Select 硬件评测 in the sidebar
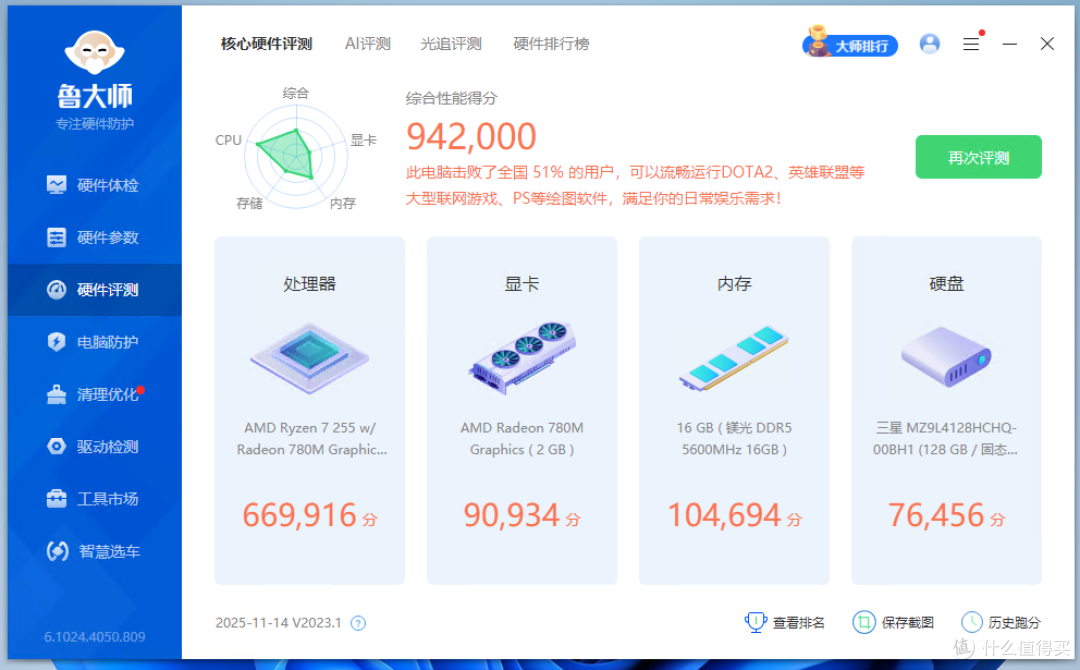 coord(94,290)
